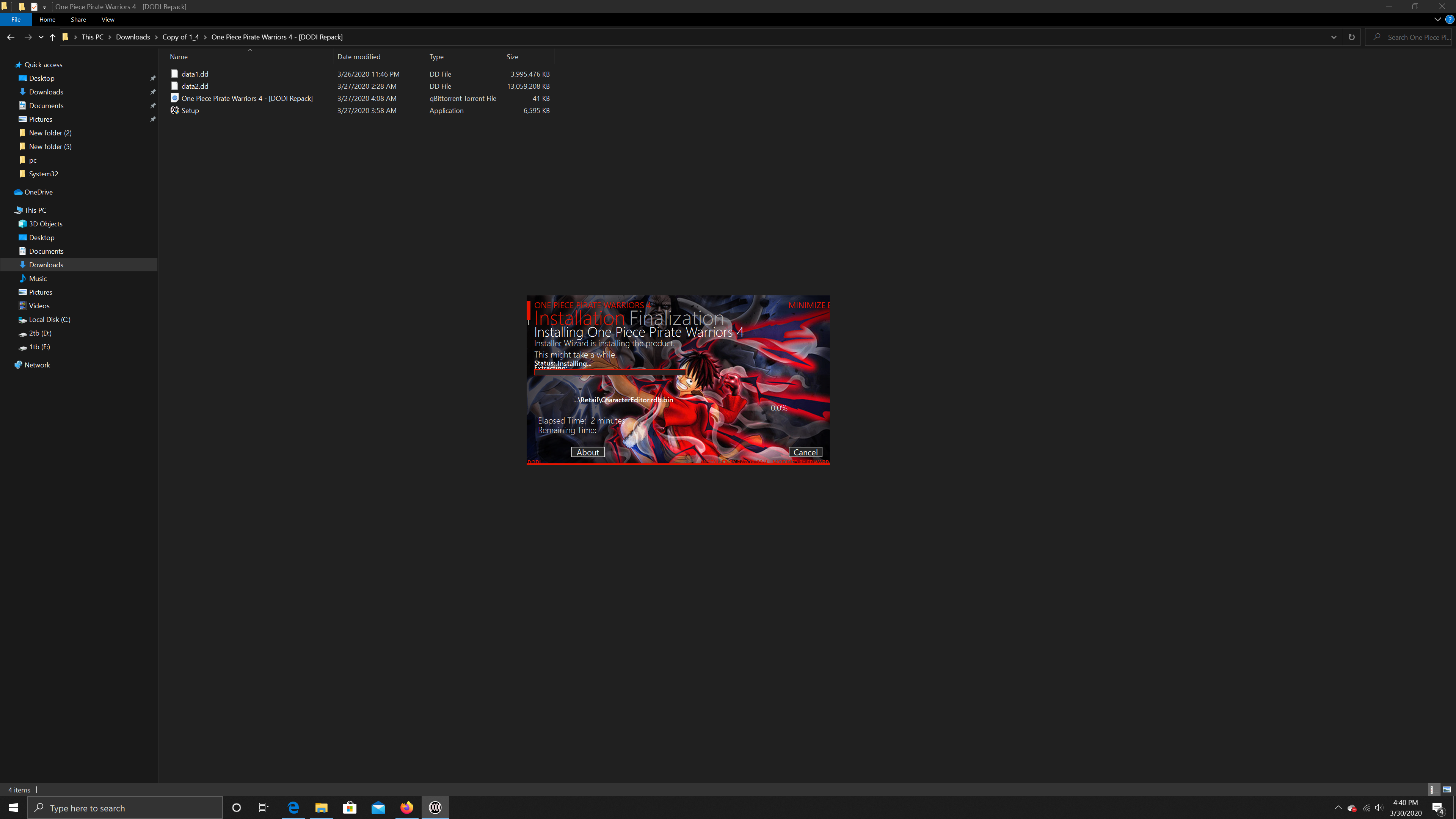Image resolution: width=1456 pixels, height=819 pixels.
Task: Open Microsoft Store taskbar icon
Action: coord(350,808)
